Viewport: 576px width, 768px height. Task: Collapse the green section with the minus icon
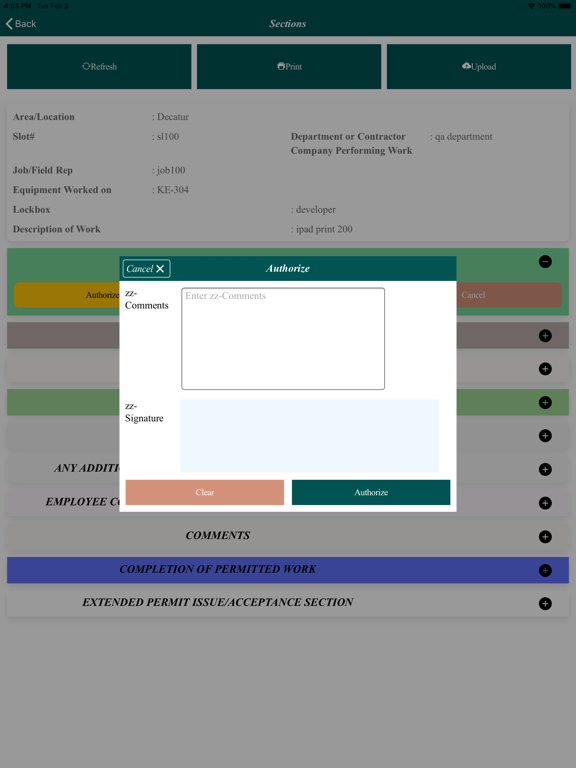click(545, 262)
